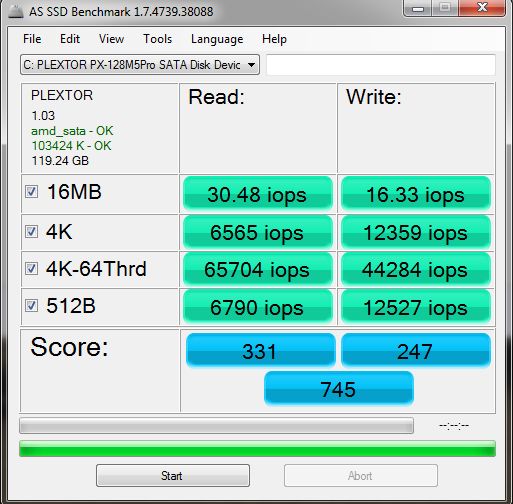513x504 pixels.
Task: Open the Tools menu
Action: pos(157,39)
